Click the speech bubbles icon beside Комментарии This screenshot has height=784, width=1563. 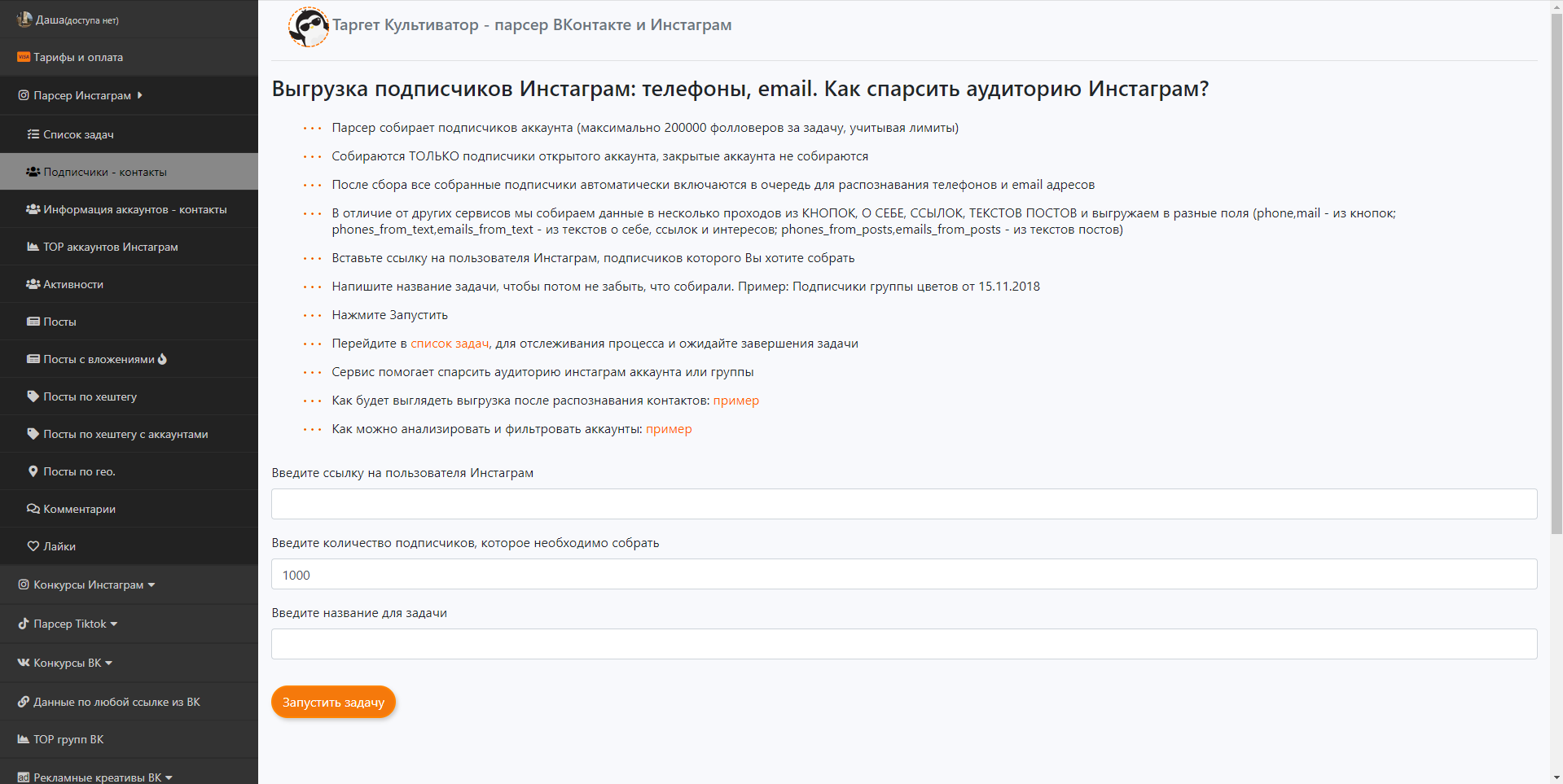tap(33, 509)
